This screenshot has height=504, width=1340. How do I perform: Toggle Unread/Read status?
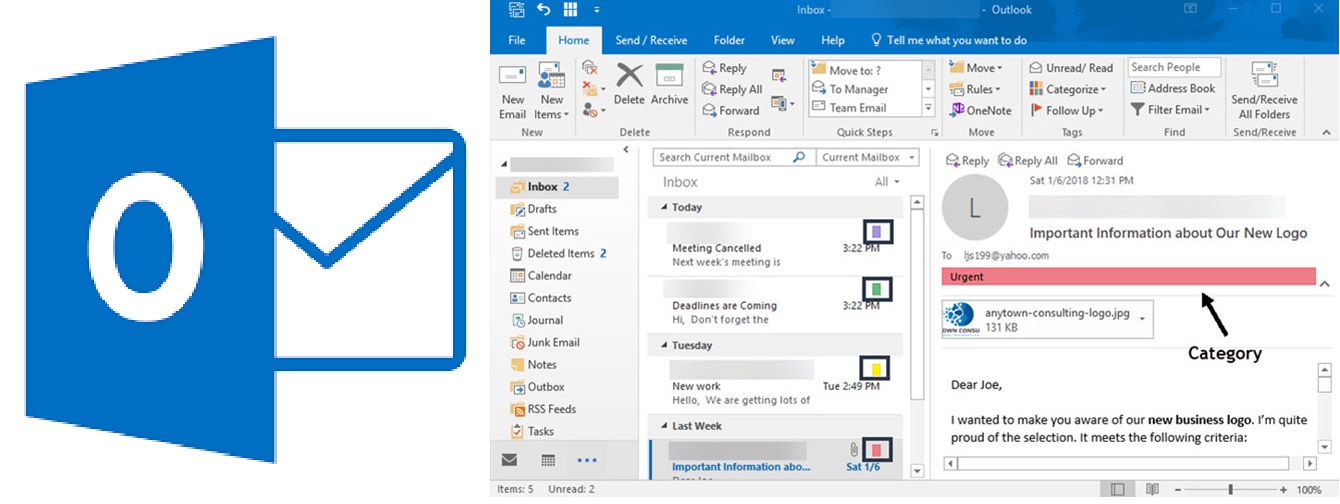pos(1071,68)
